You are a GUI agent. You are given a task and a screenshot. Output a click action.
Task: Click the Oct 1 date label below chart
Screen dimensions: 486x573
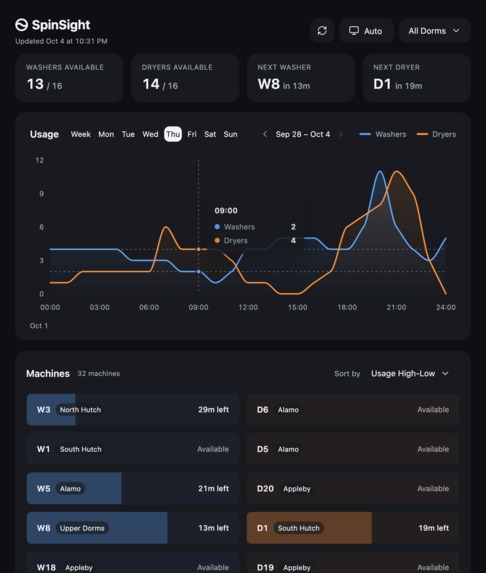[x=39, y=326]
